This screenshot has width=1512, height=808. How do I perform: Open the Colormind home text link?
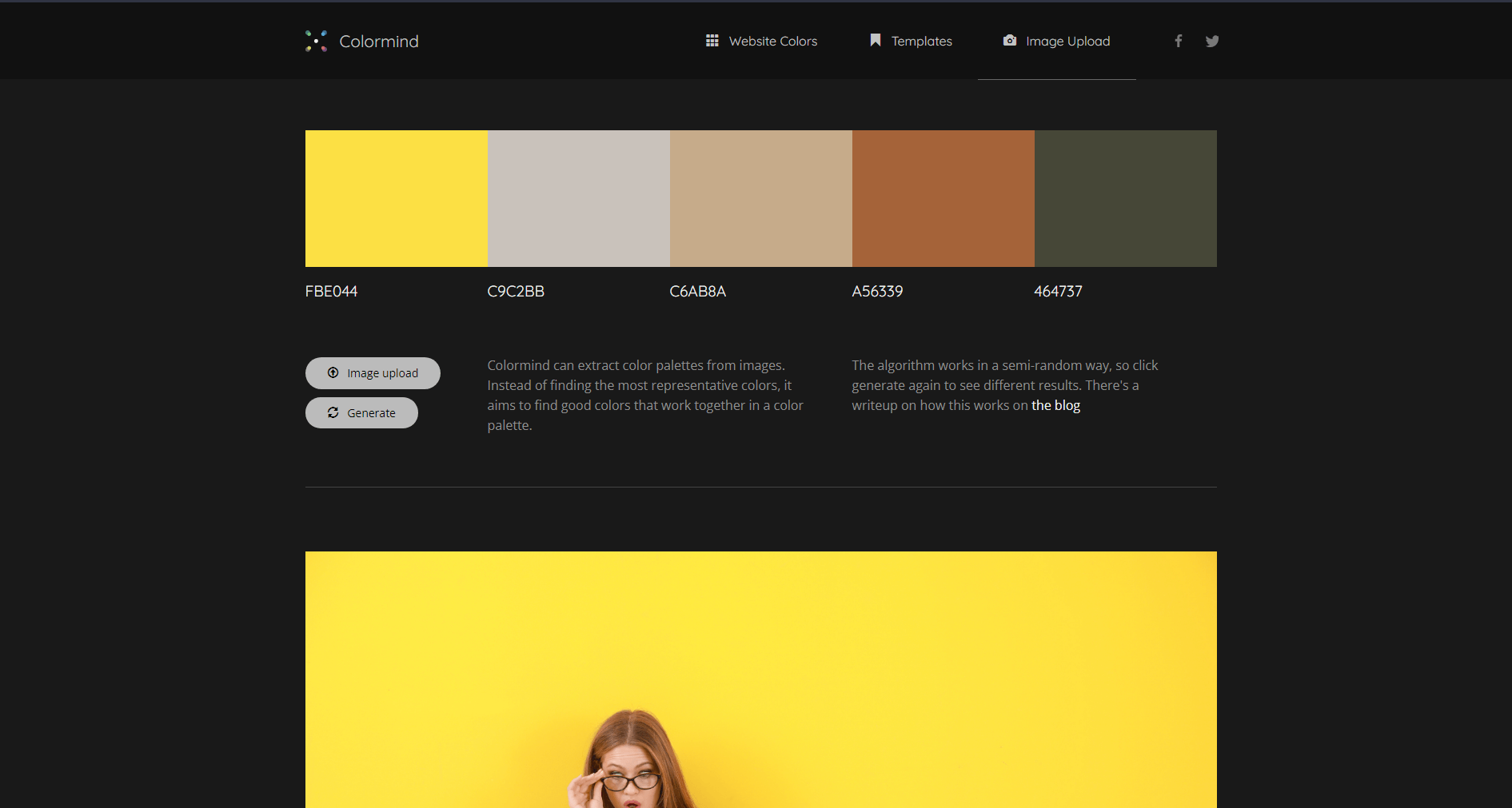tap(378, 42)
